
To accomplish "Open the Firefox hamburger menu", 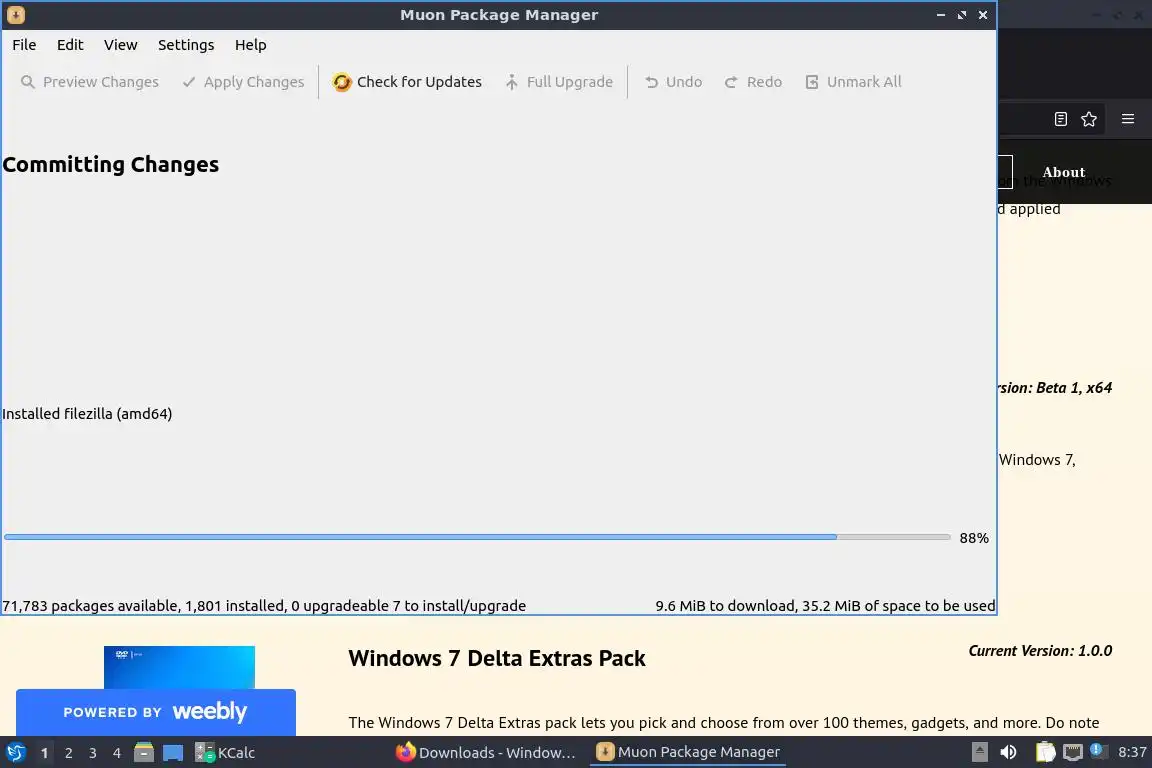I will coord(1128,119).
